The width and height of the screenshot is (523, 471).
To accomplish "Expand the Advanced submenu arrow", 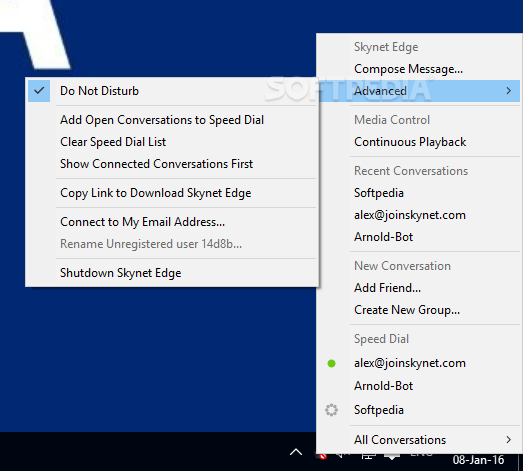I will [x=508, y=91].
